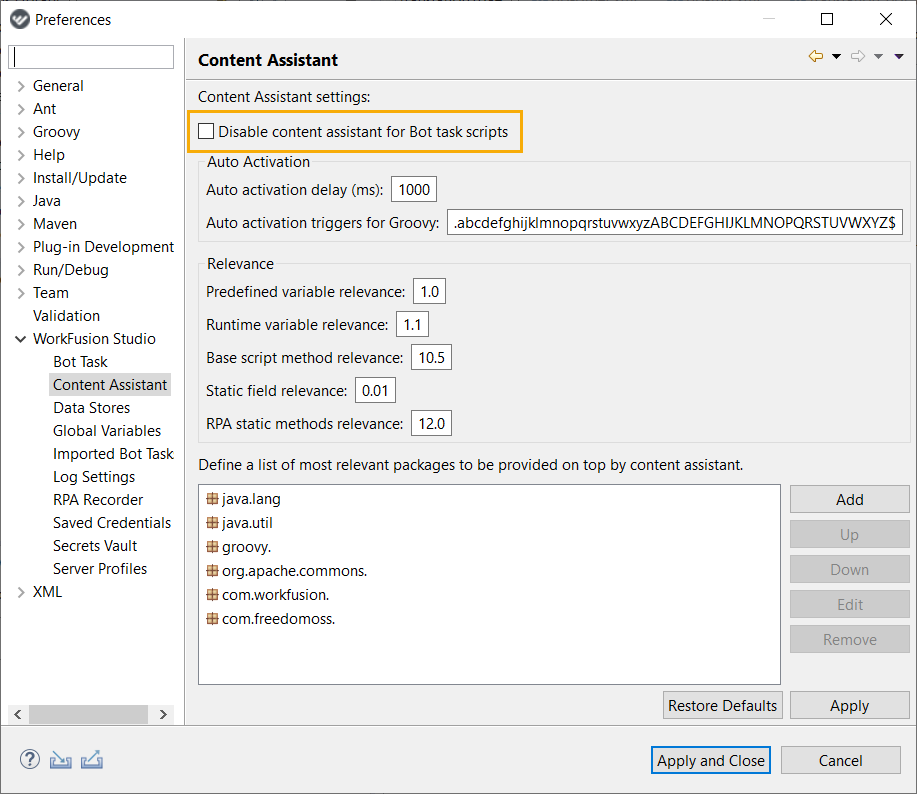The width and height of the screenshot is (917, 794).
Task: Select the Content Assistant tree item
Action: (110, 385)
